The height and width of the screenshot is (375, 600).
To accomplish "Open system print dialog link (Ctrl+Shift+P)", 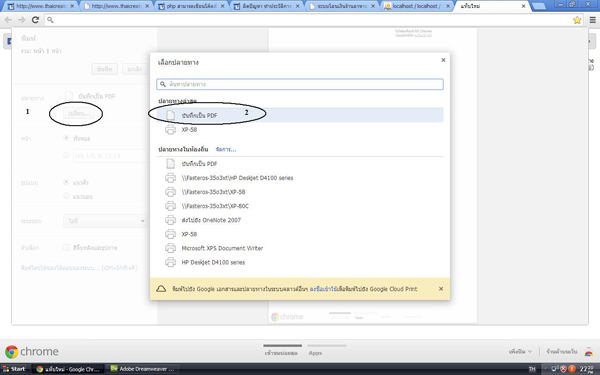I will pyautogui.click(x=79, y=268).
